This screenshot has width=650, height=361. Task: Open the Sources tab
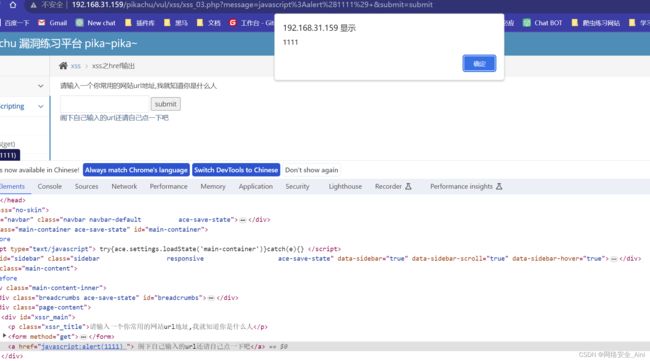pos(87,187)
